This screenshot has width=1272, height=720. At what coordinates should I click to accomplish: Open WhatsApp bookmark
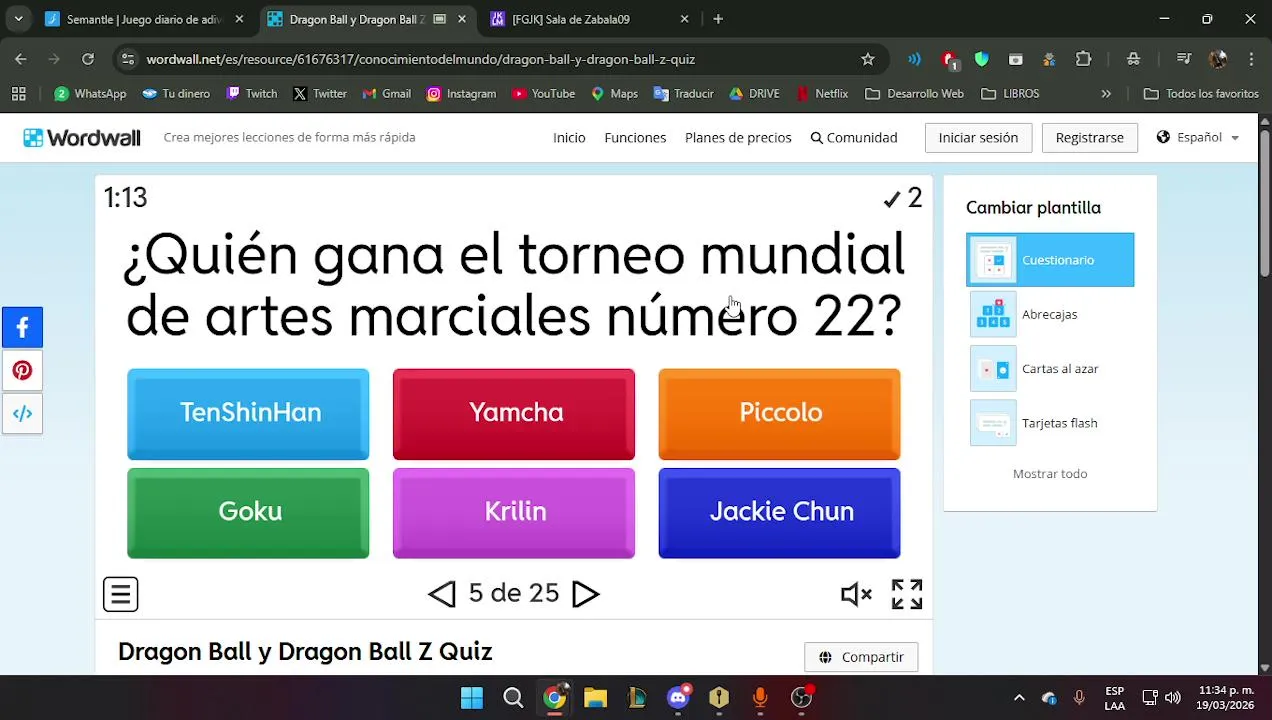[90, 94]
